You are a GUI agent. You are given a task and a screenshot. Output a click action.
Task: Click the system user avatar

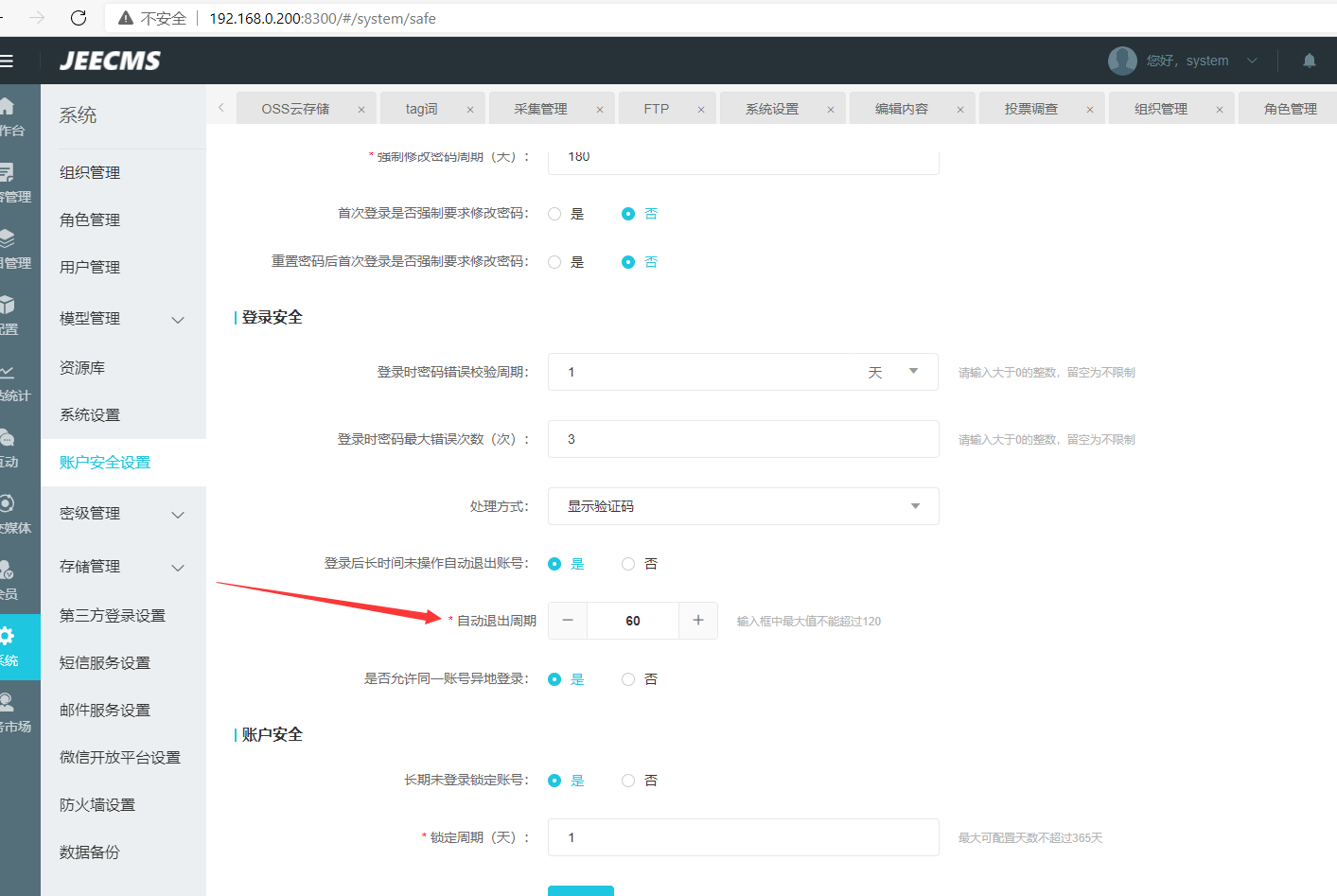[1122, 61]
